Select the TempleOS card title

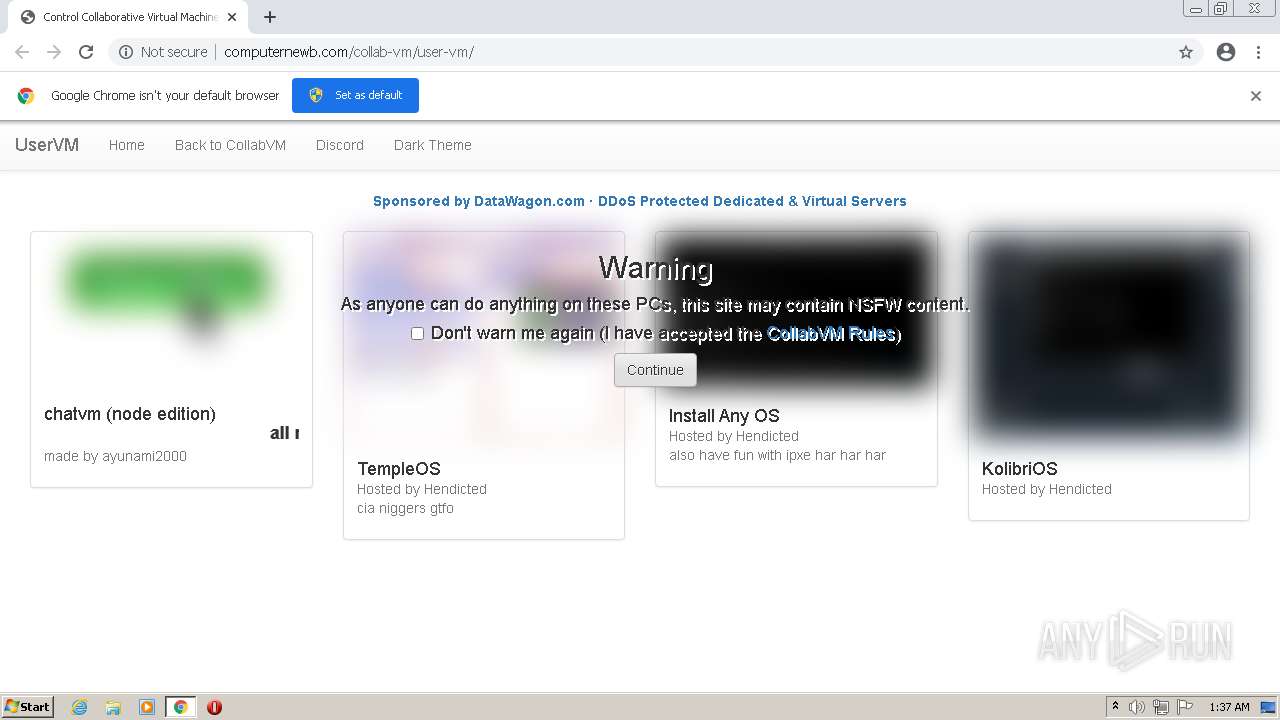[x=399, y=469]
